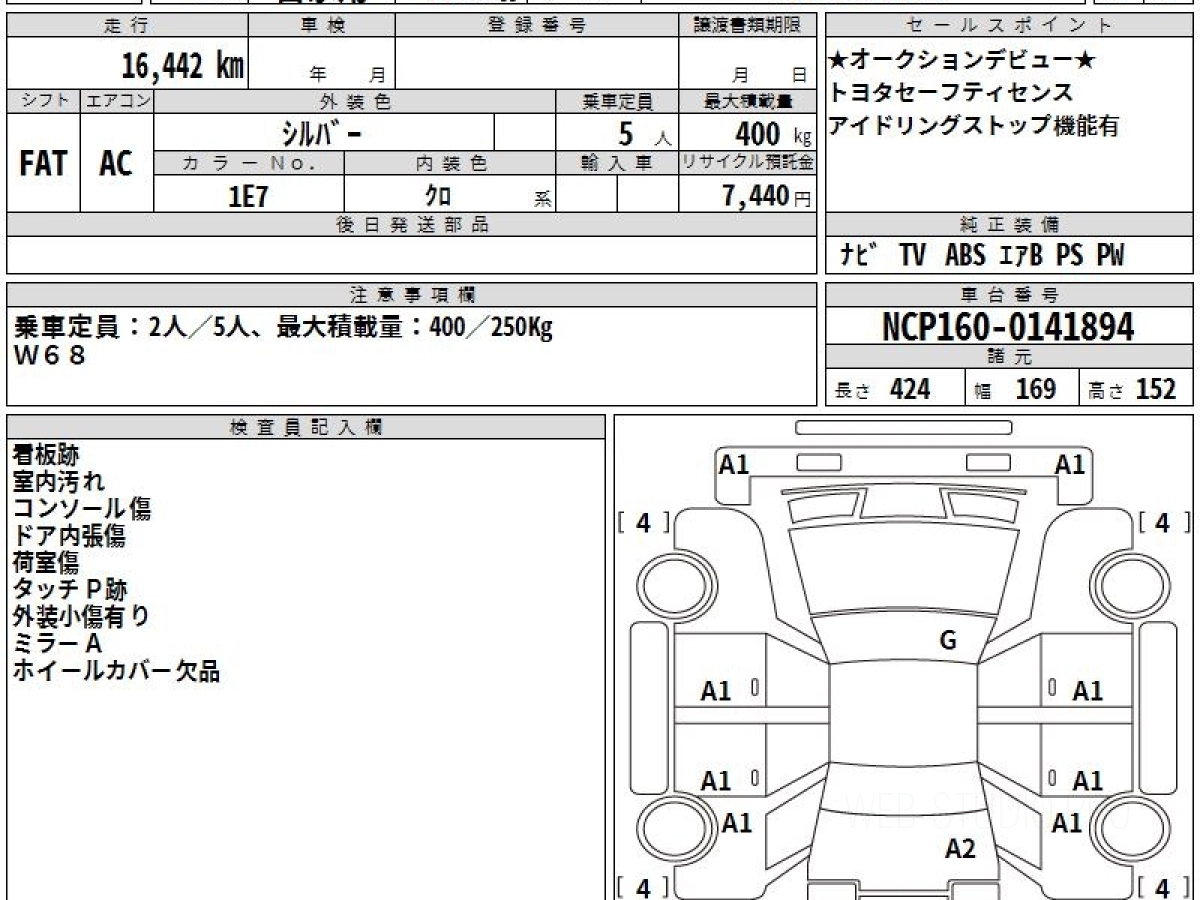Click the 幅 169 width cell
The image size is (1200, 900).
pos(1022,389)
